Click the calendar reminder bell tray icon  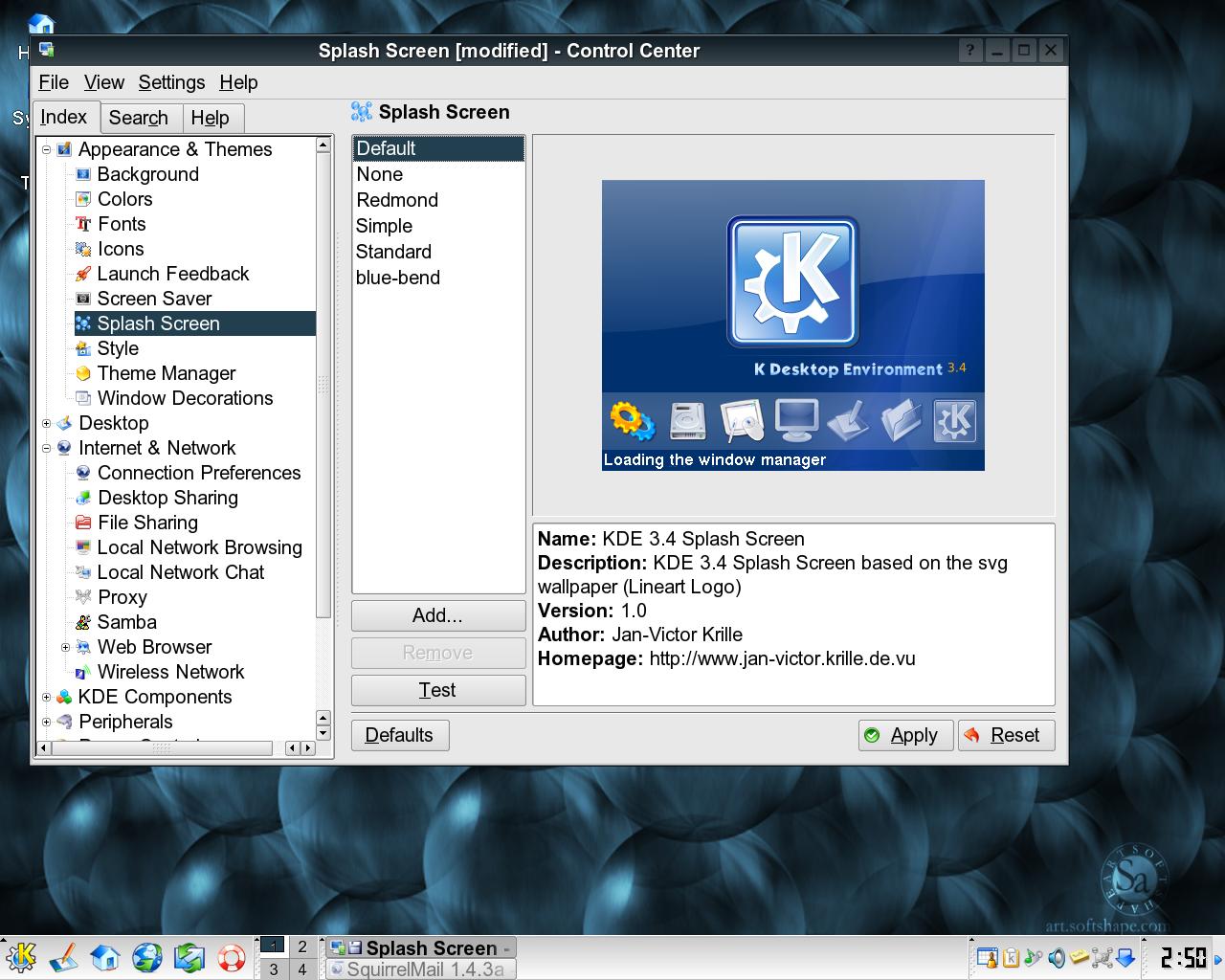988,956
